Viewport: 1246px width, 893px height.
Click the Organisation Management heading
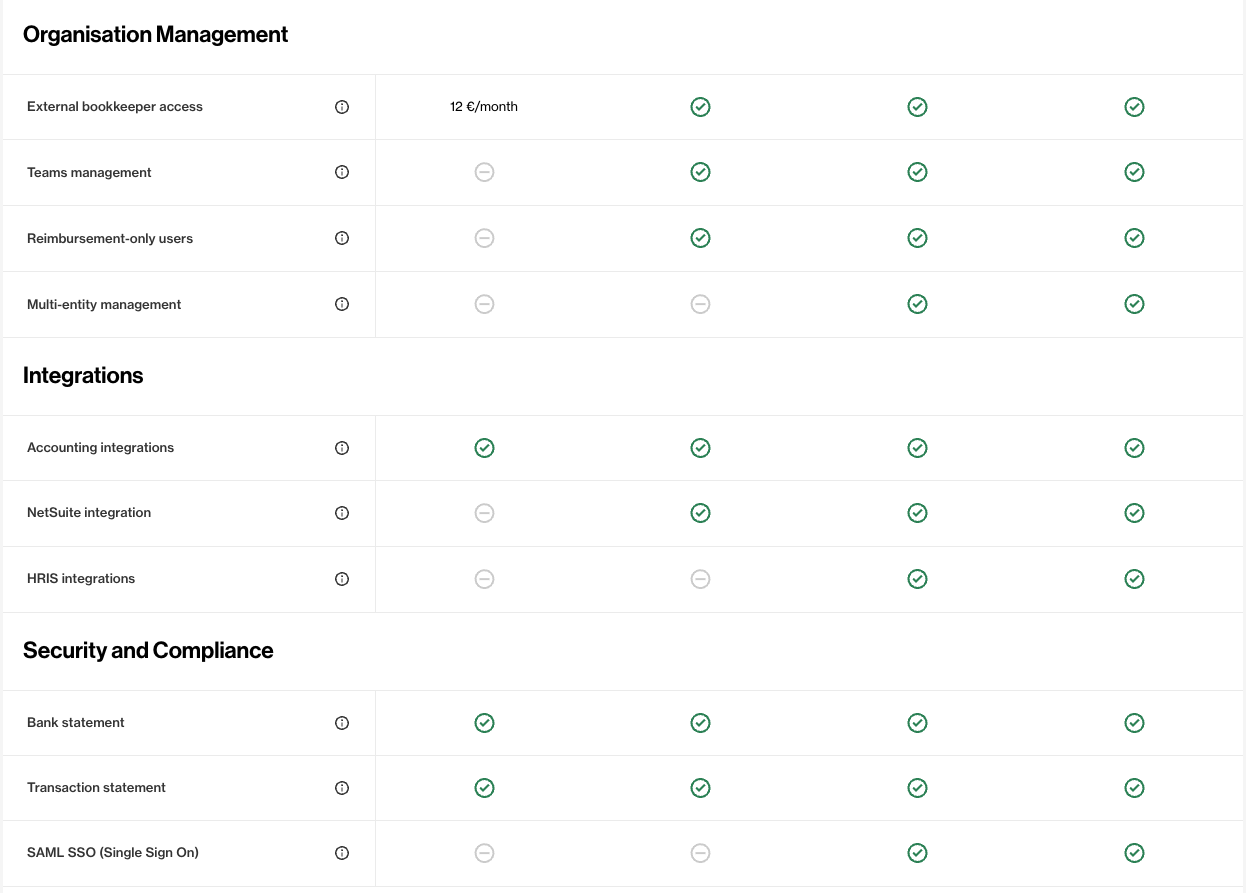155,35
